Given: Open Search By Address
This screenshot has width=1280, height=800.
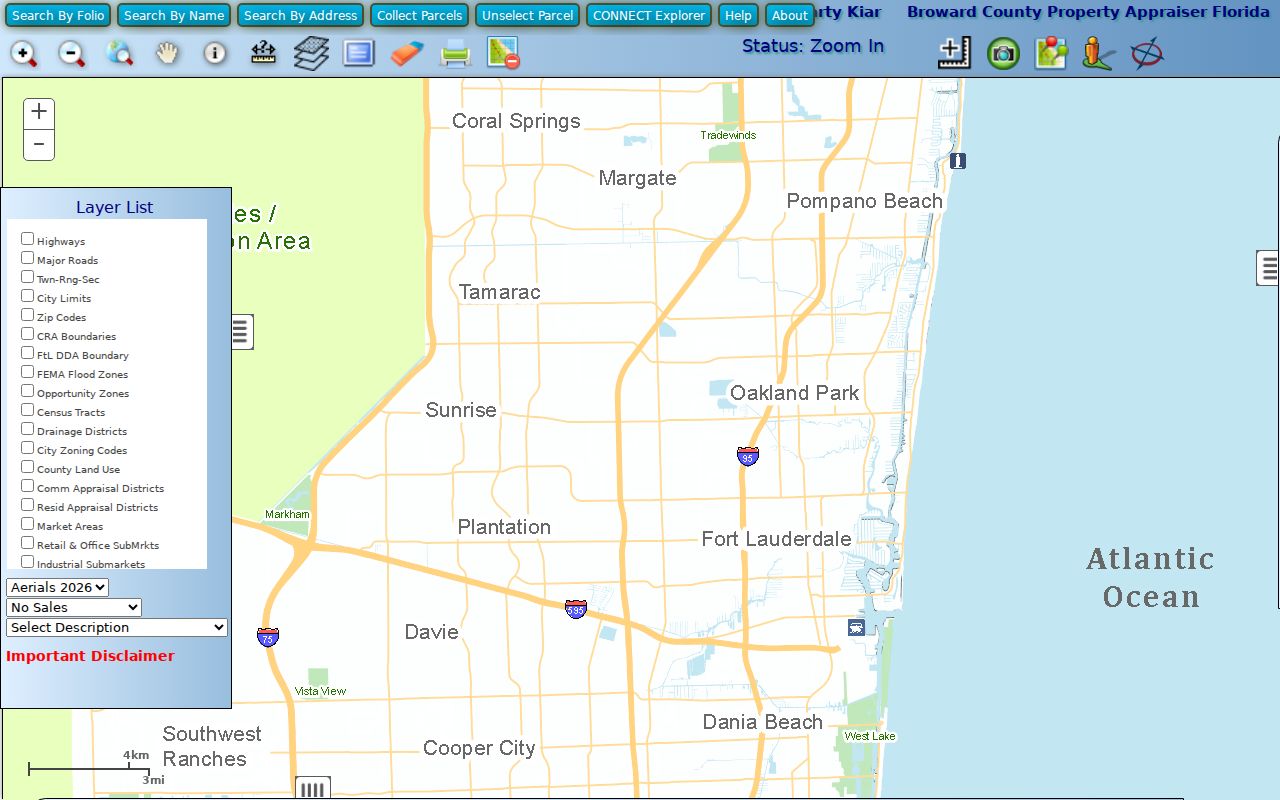Looking at the screenshot, I should [x=300, y=15].
